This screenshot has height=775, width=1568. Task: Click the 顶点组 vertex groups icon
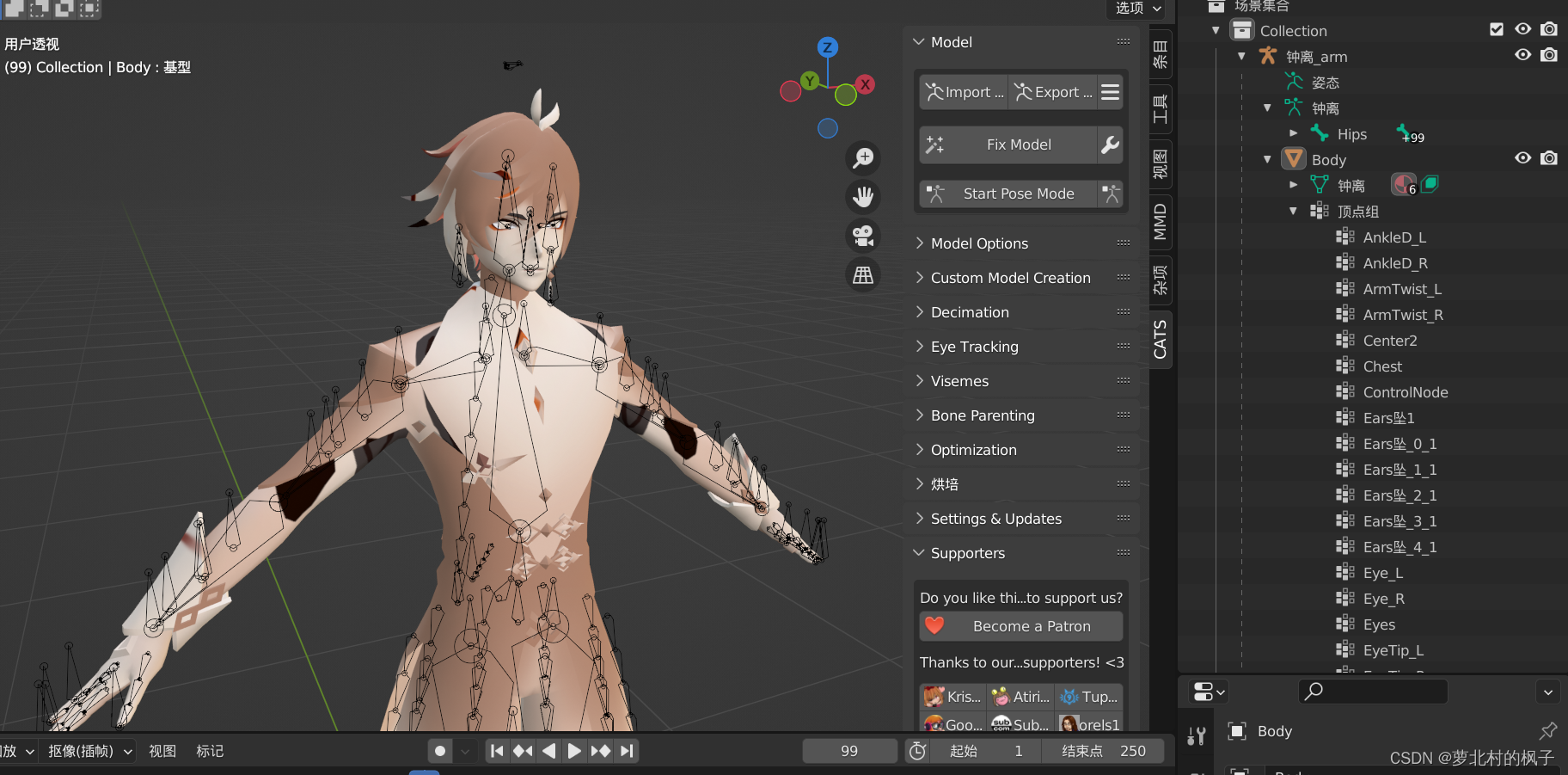(1320, 211)
